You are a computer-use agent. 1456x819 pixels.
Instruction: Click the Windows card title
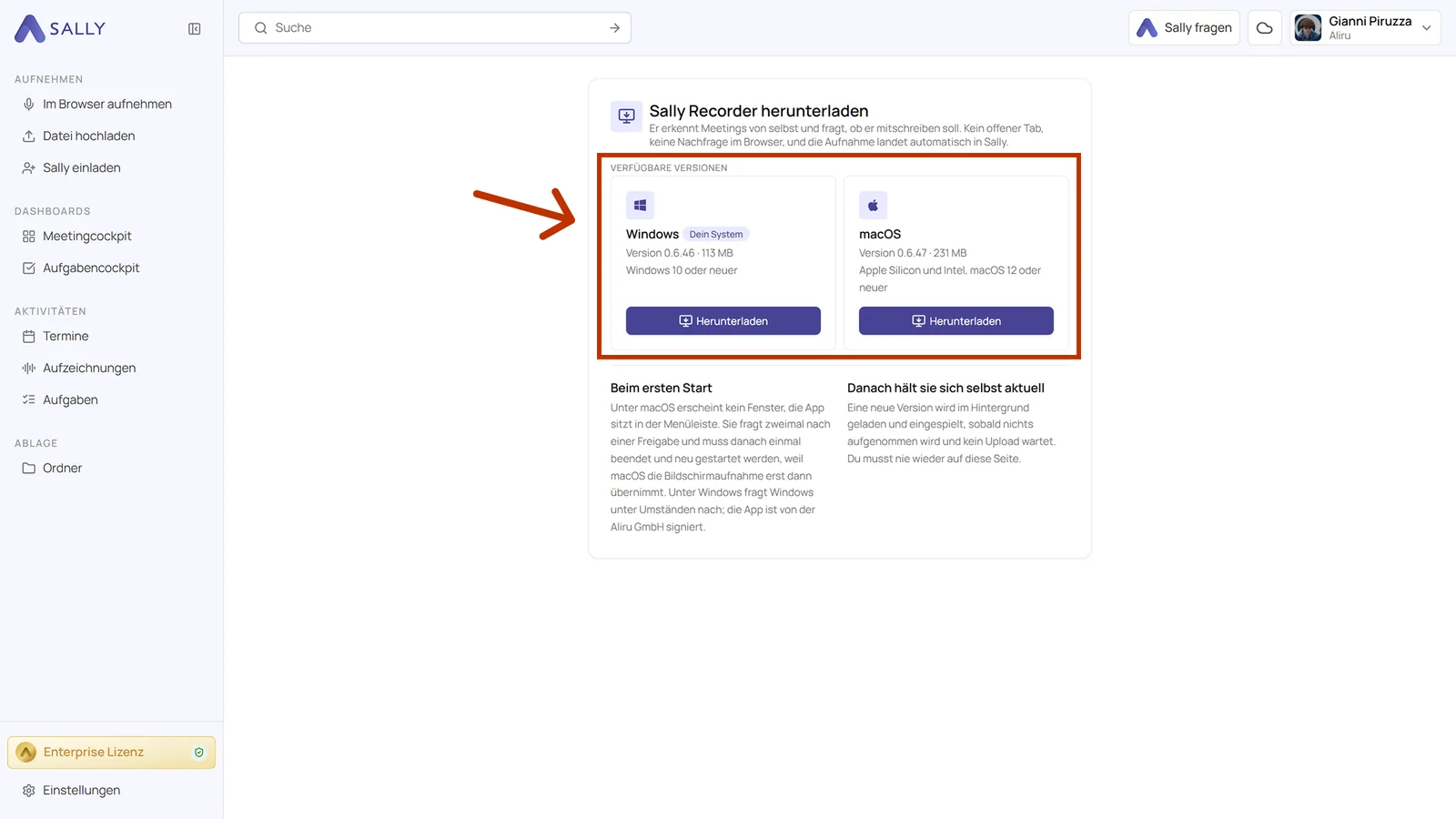click(652, 235)
